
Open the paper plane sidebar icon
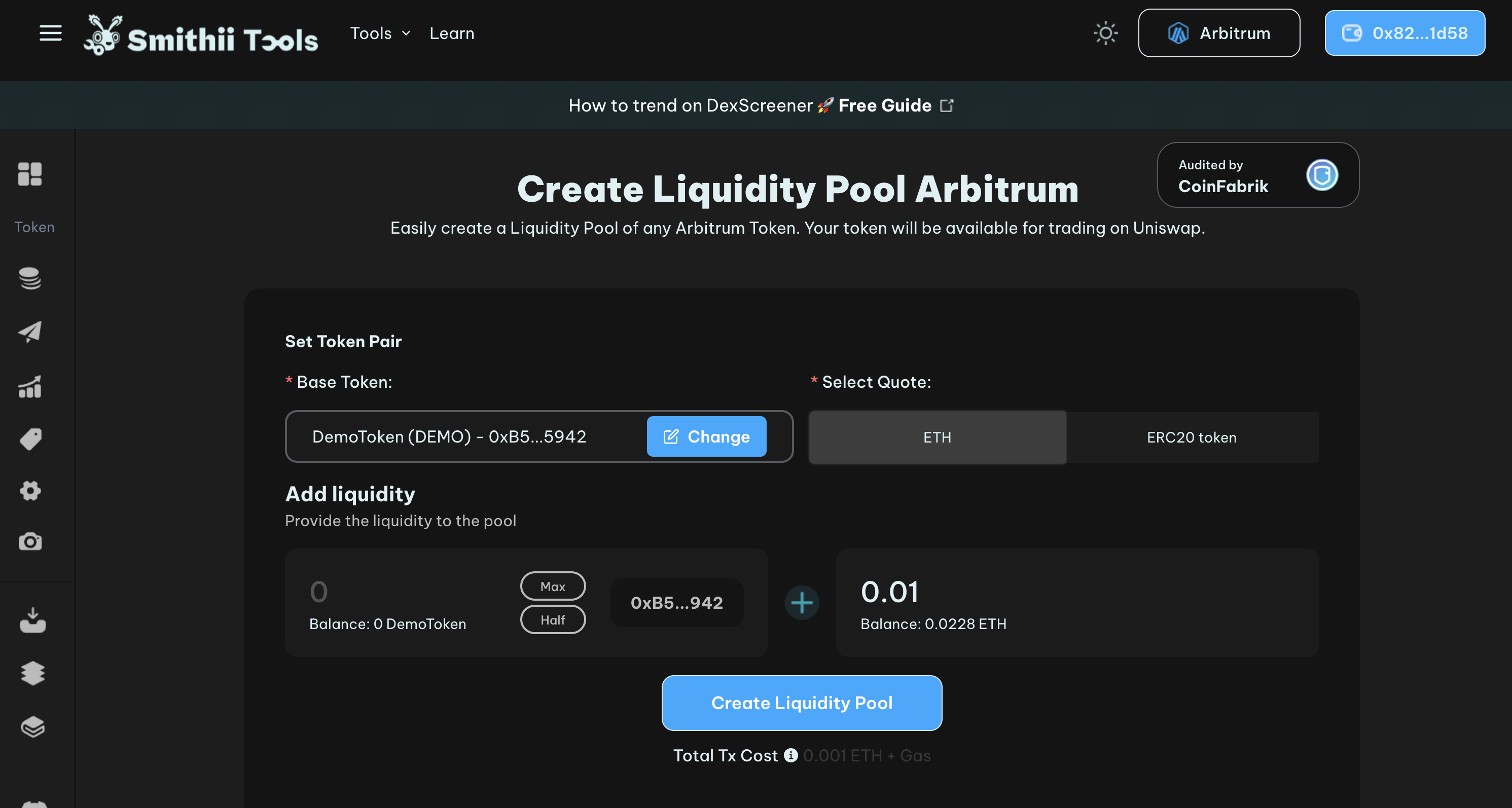30,332
